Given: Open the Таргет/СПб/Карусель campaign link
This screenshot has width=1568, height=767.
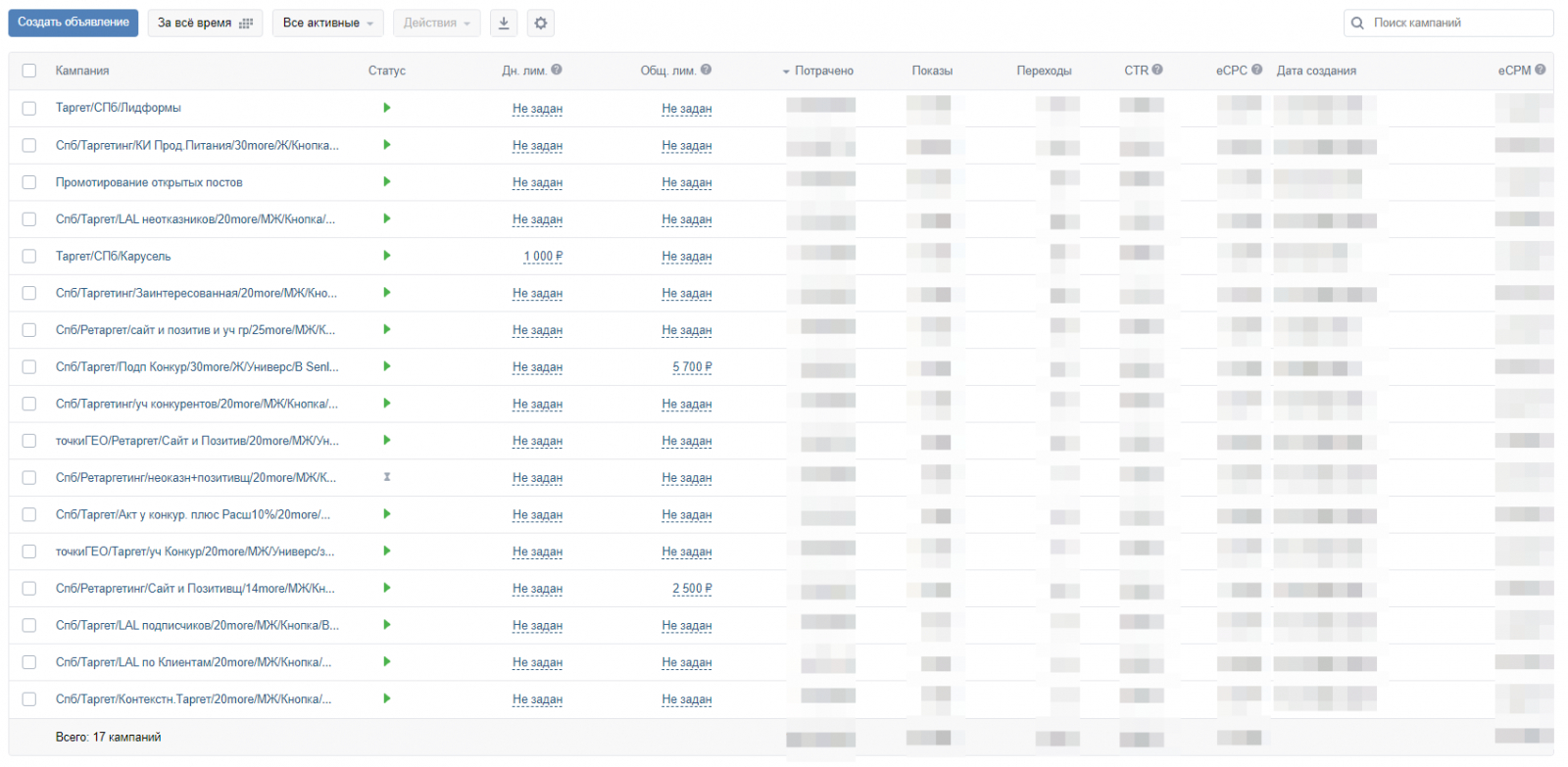Looking at the screenshot, I should tap(114, 256).
